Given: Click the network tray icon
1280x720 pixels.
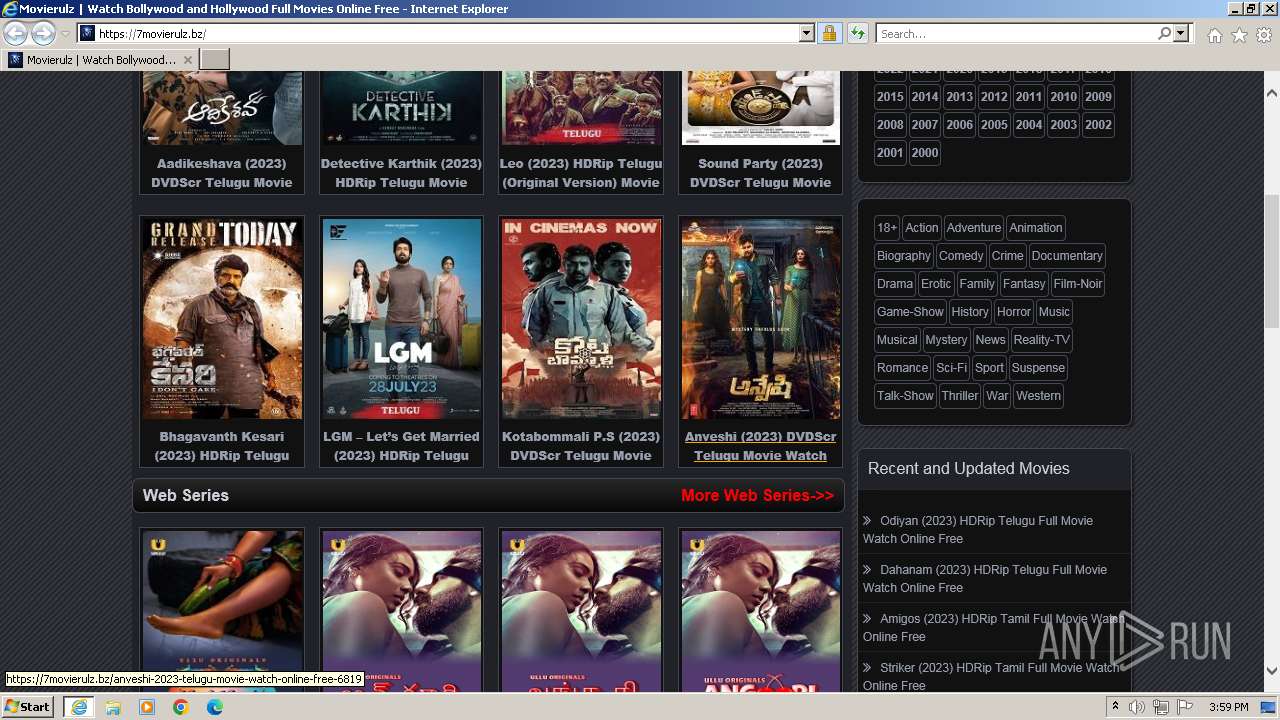Looking at the screenshot, I should (x=1161, y=707).
